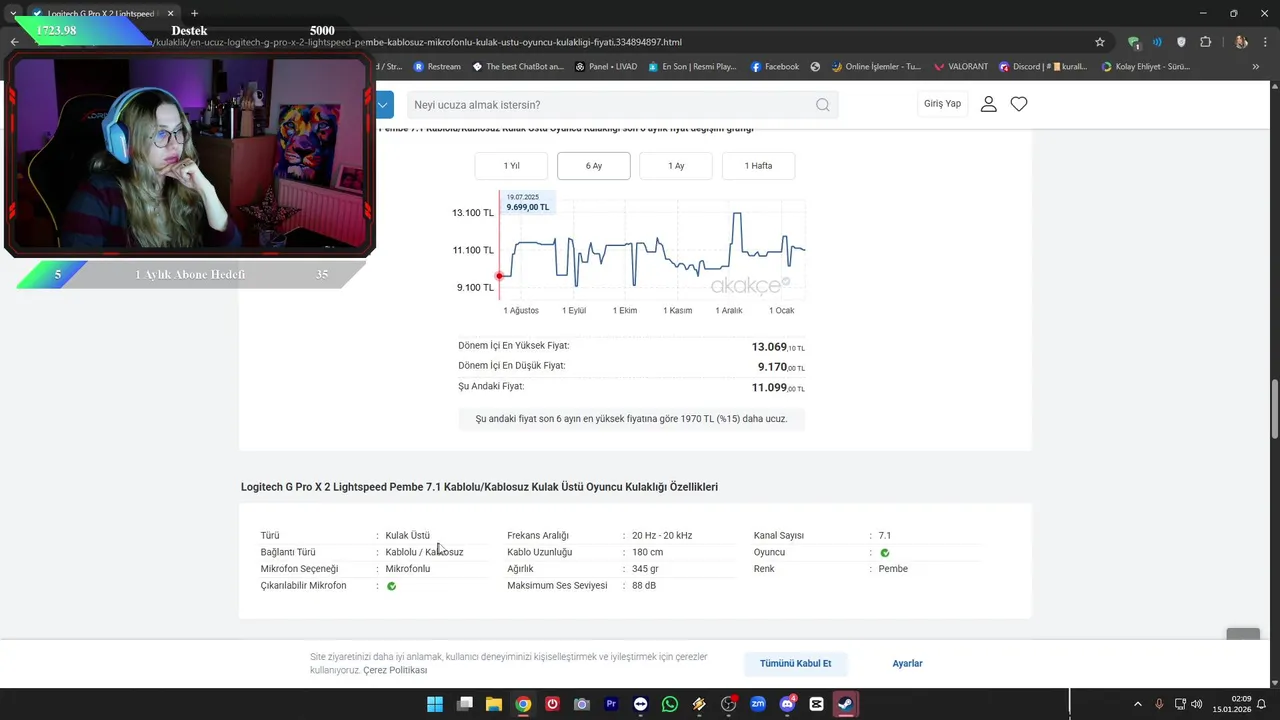
Task: Click the page vertical scrollbar thumb
Action: [1275, 408]
